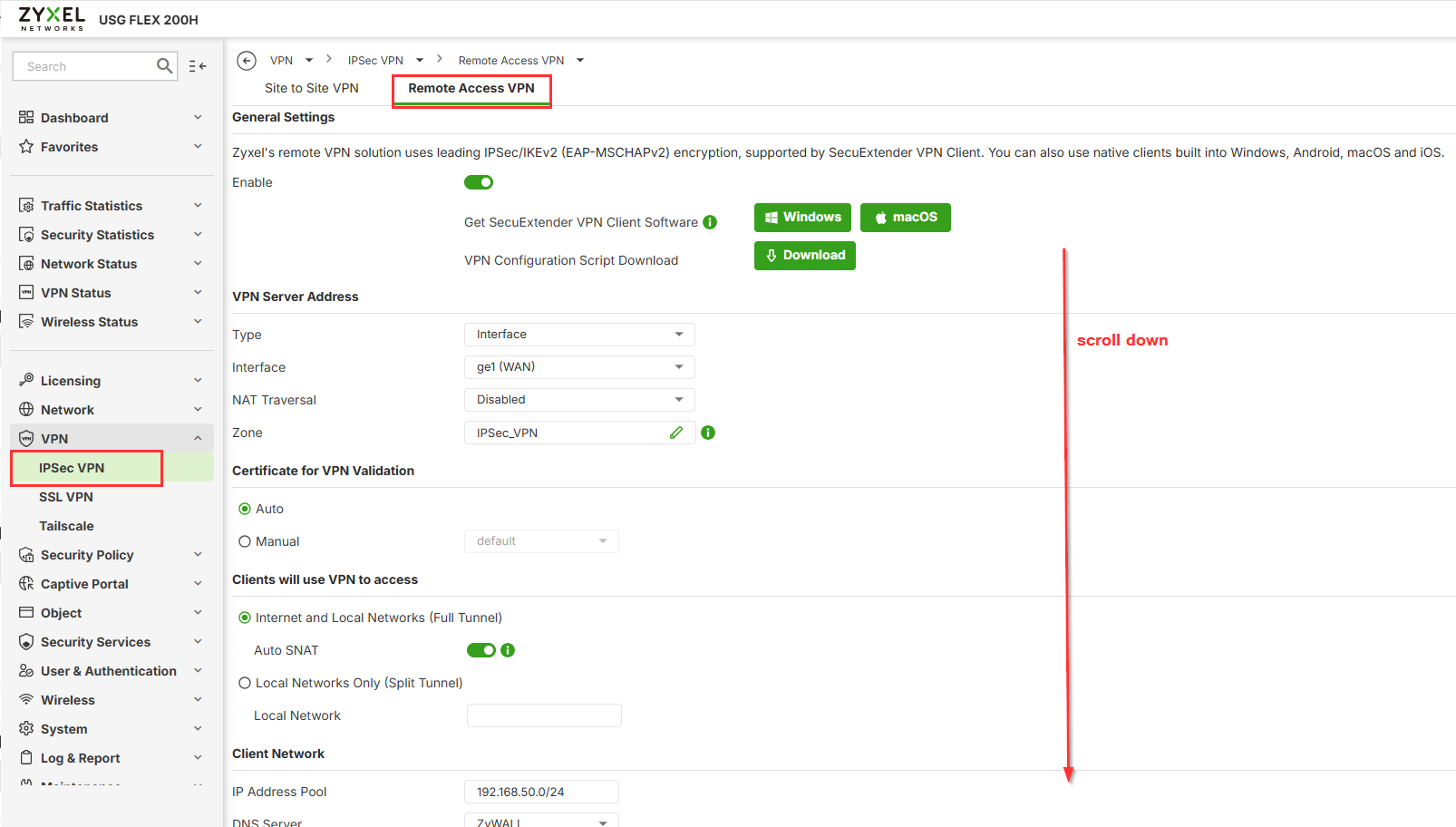The image size is (1456, 827).
Task: Select the Auto certificate radio button
Action: click(x=245, y=509)
